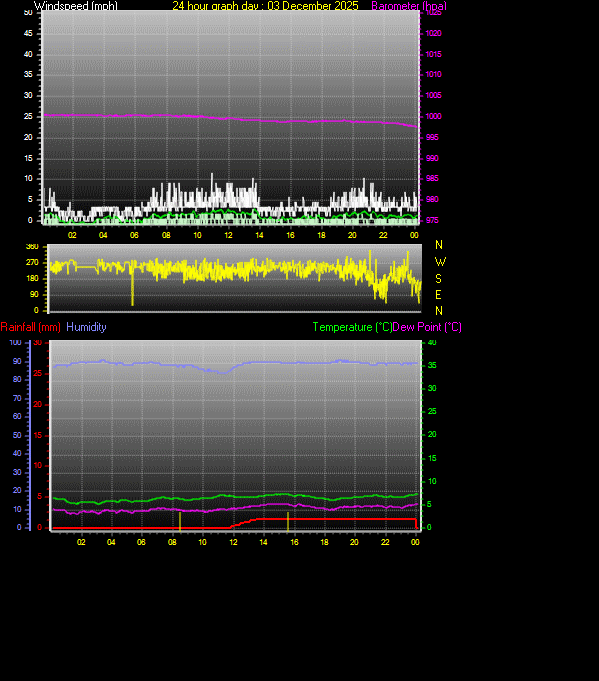
Task: Select the 5 value on the red rainfall axis
Action: pos(40,496)
